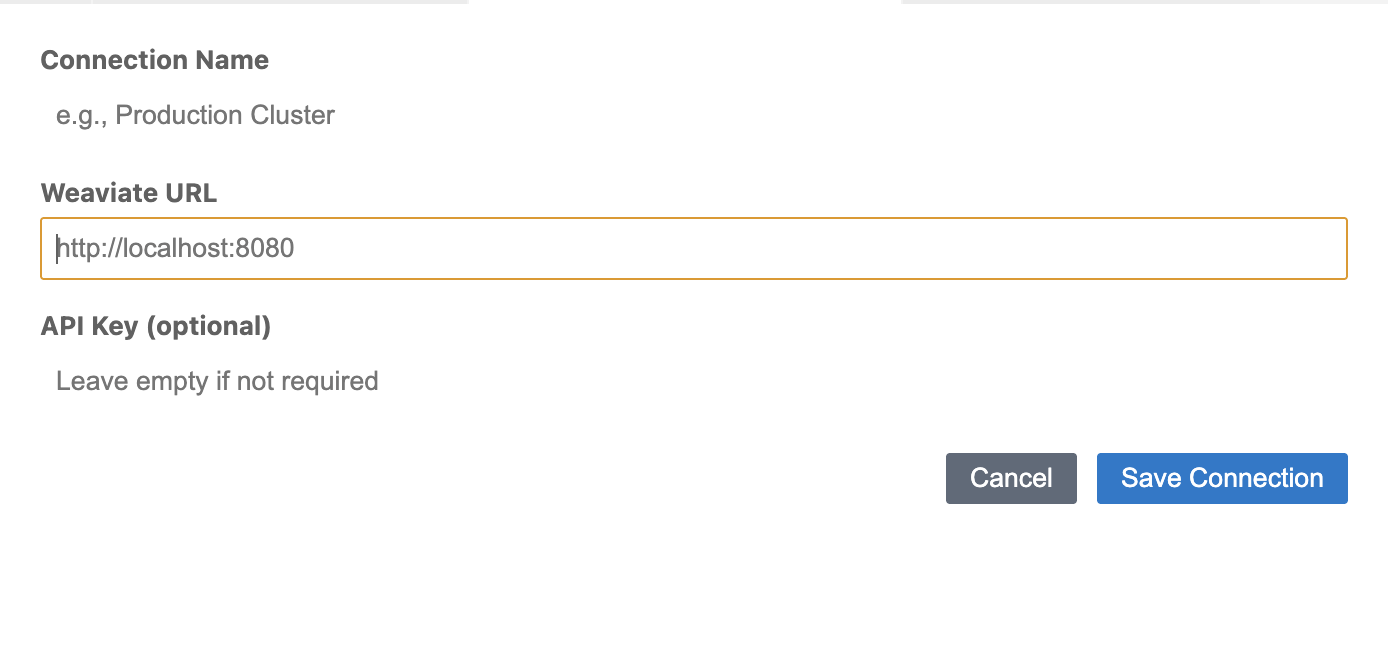Click the "Connection Name" label

point(155,60)
